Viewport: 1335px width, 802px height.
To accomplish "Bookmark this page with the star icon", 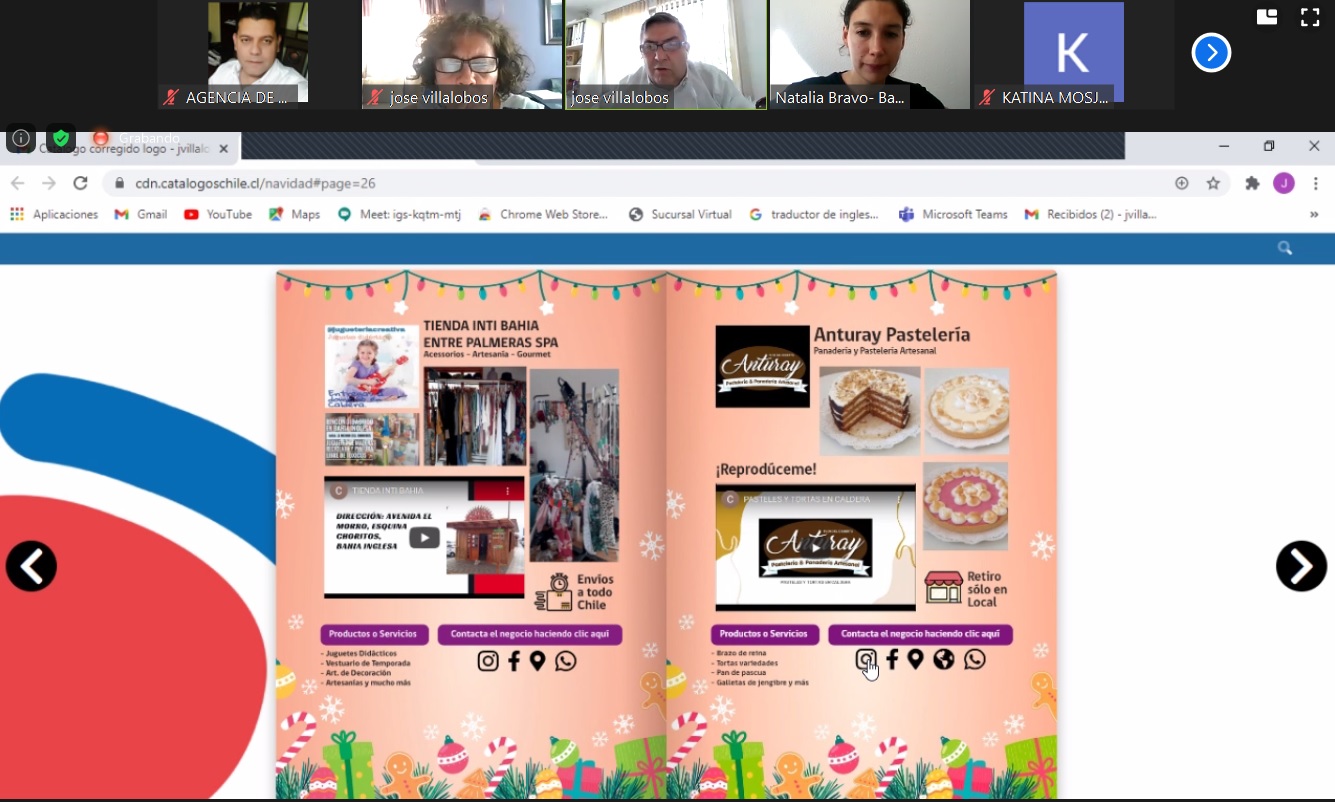I will (1213, 183).
